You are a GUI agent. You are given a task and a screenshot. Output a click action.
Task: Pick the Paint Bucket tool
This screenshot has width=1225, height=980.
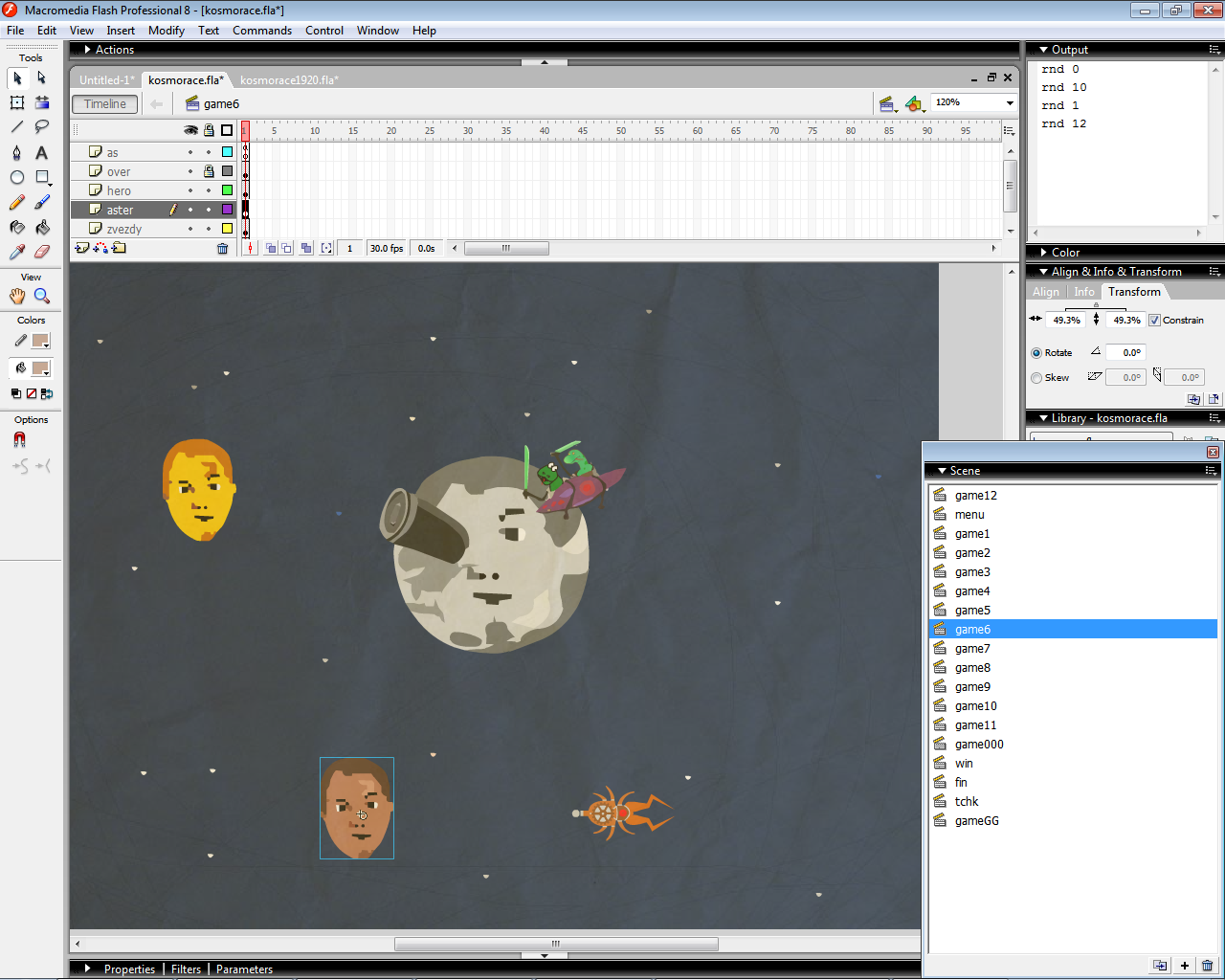(x=42, y=227)
